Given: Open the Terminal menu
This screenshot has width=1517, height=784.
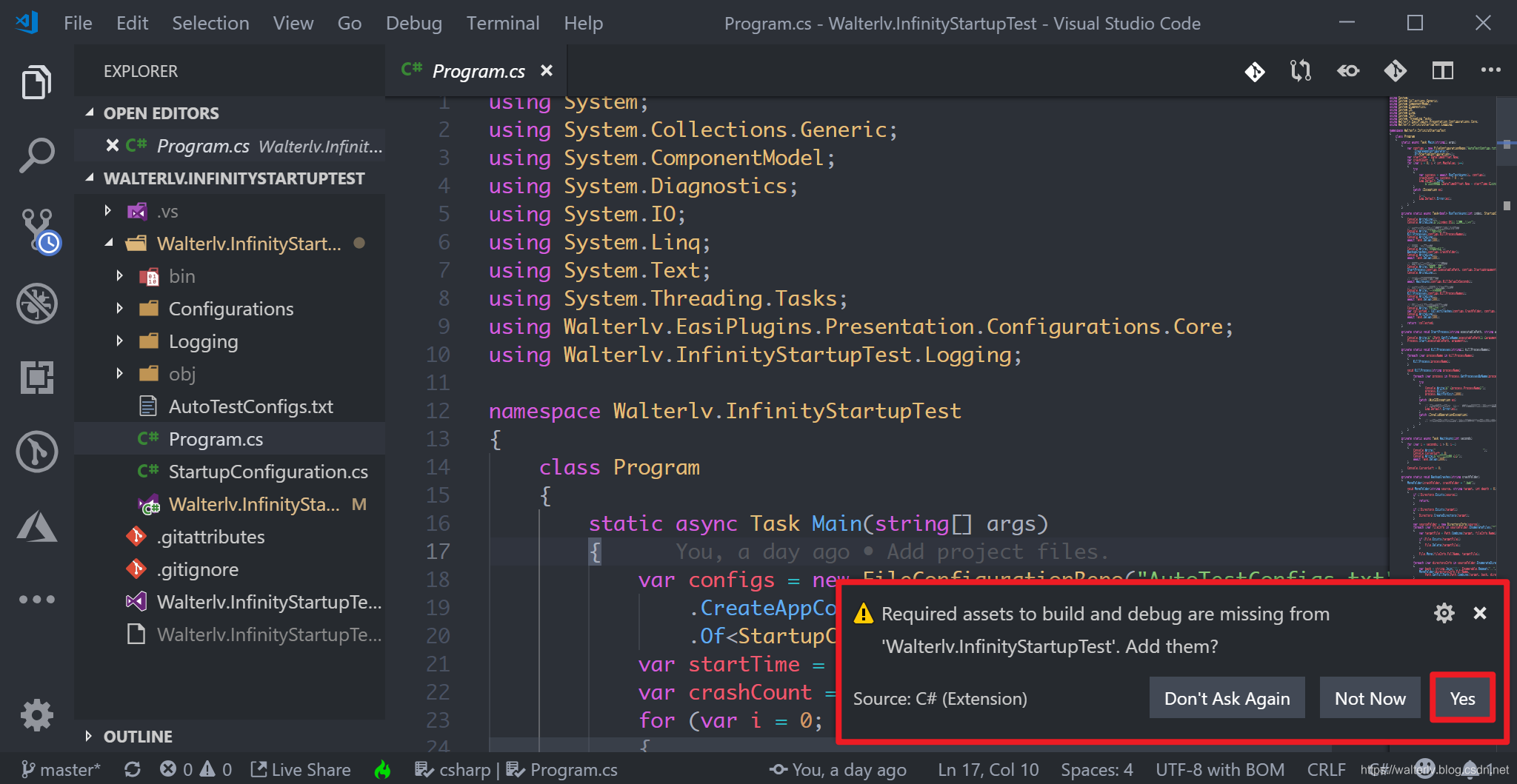Looking at the screenshot, I should tap(503, 23).
